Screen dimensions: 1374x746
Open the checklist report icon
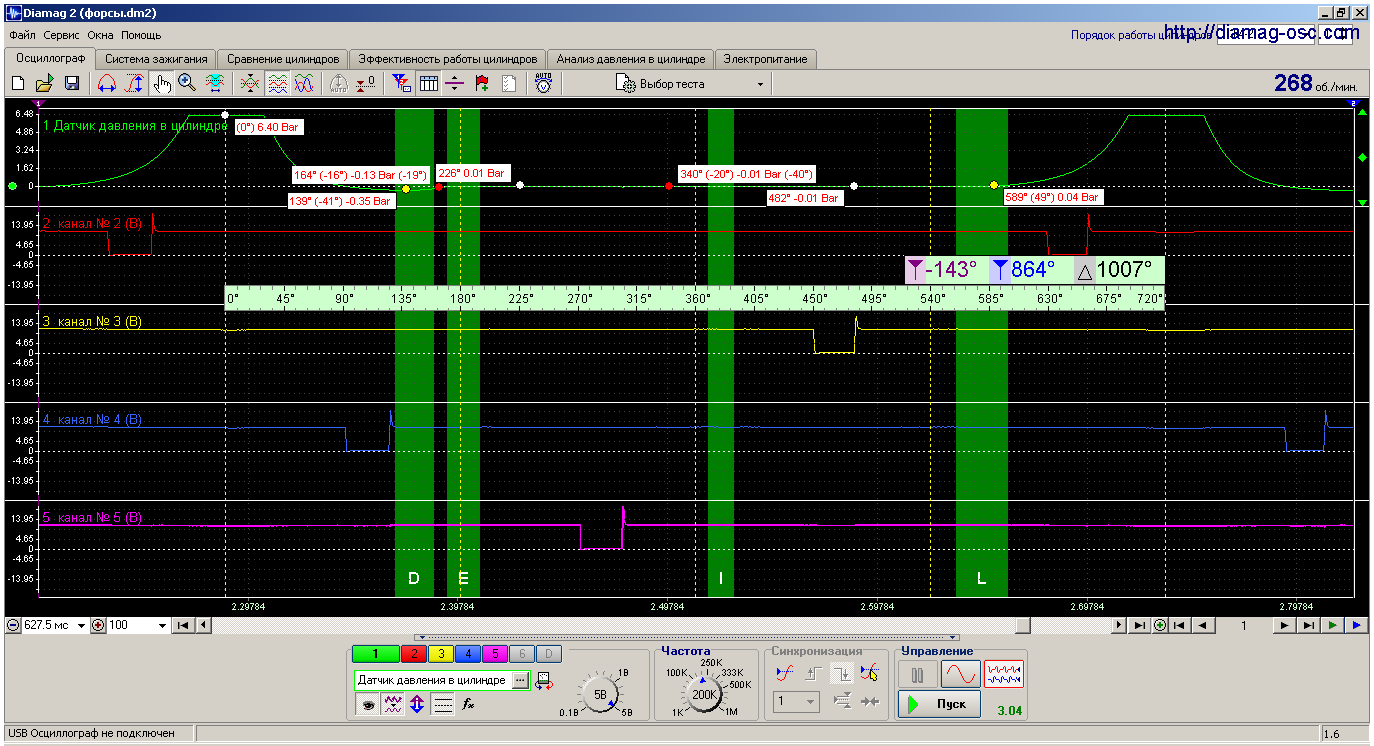[509, 84]
